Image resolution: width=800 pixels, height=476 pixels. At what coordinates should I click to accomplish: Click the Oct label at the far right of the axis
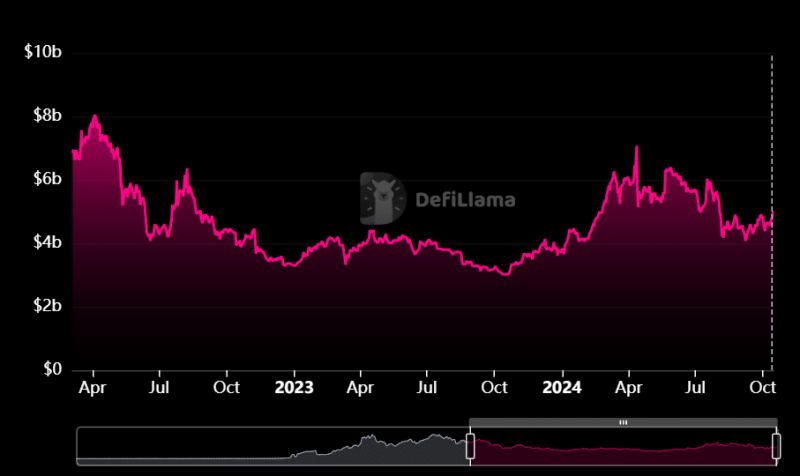click(762, 388)
